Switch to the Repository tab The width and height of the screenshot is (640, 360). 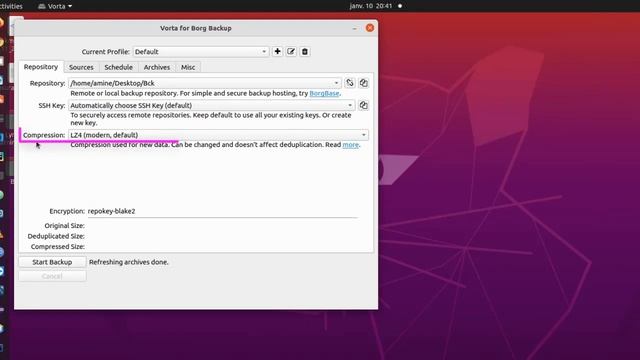pyautogui.click(x=41, y=67)
